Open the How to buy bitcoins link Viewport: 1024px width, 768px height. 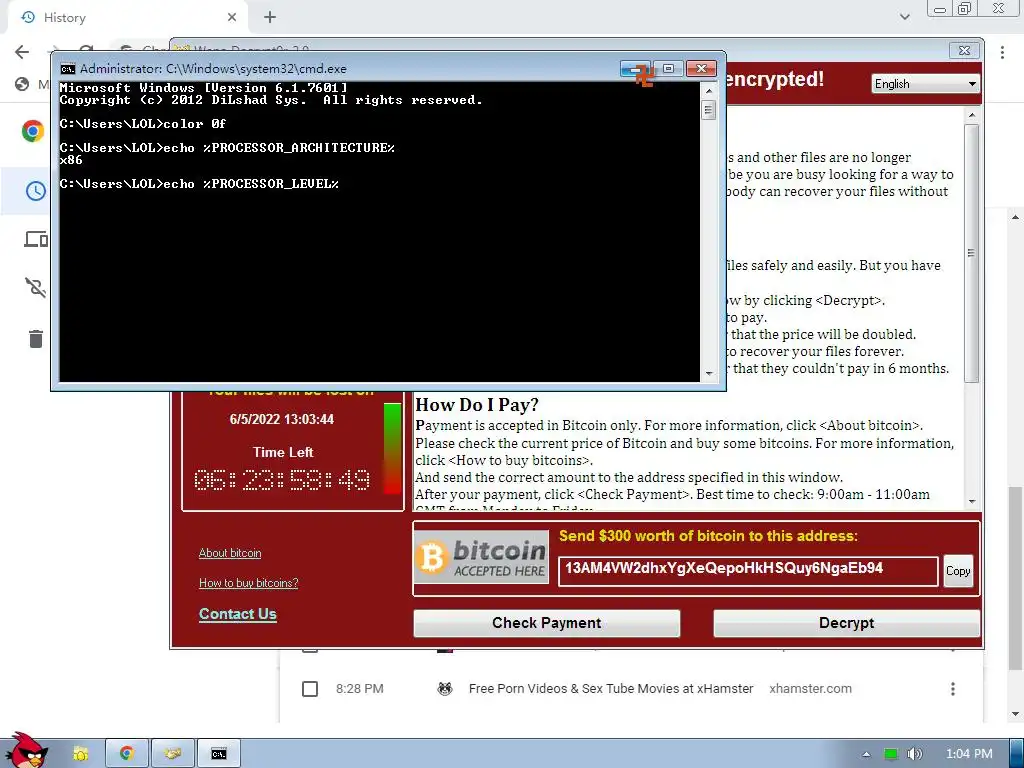[x=248, y=583]
